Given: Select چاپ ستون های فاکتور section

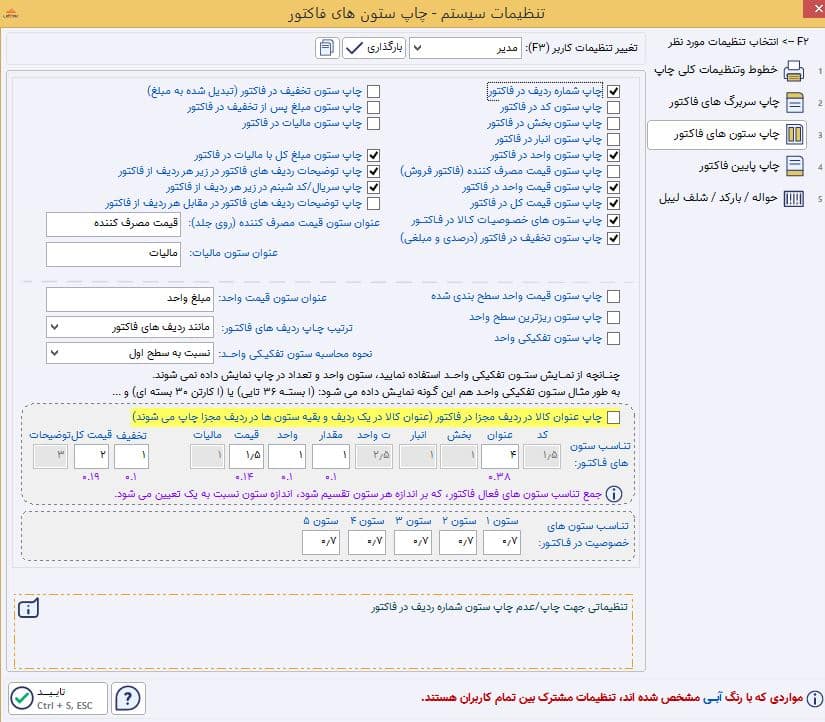Looking at the screenshot, I should (728, 135).
